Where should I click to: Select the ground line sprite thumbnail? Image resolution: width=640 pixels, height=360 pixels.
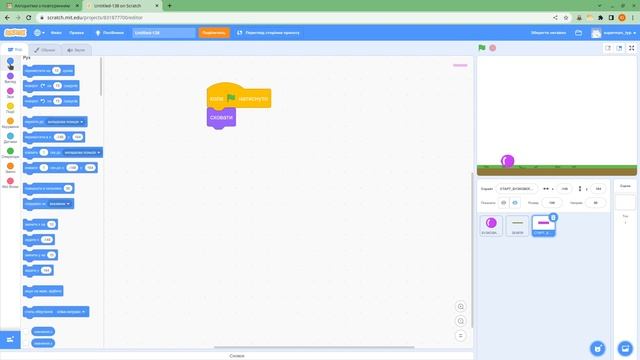coord(517,226)
